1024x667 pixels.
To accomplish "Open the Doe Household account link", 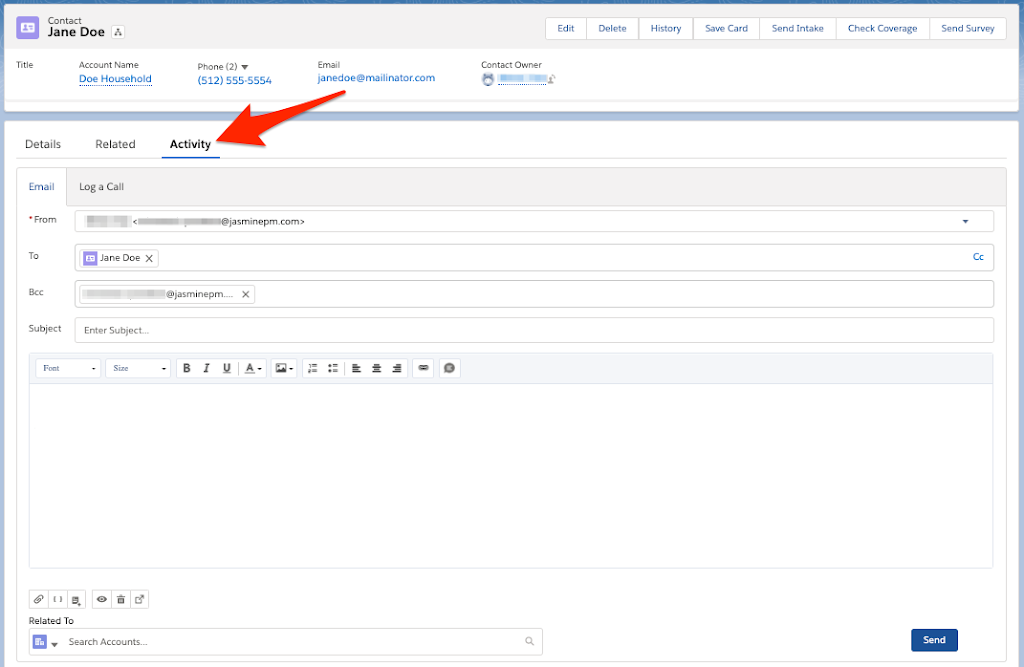I will tap(115, 79).
